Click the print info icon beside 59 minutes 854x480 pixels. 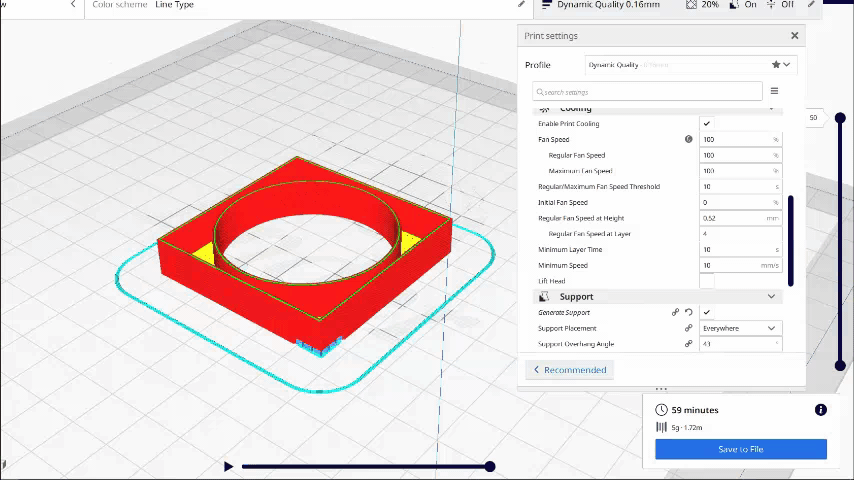point(820,410)
